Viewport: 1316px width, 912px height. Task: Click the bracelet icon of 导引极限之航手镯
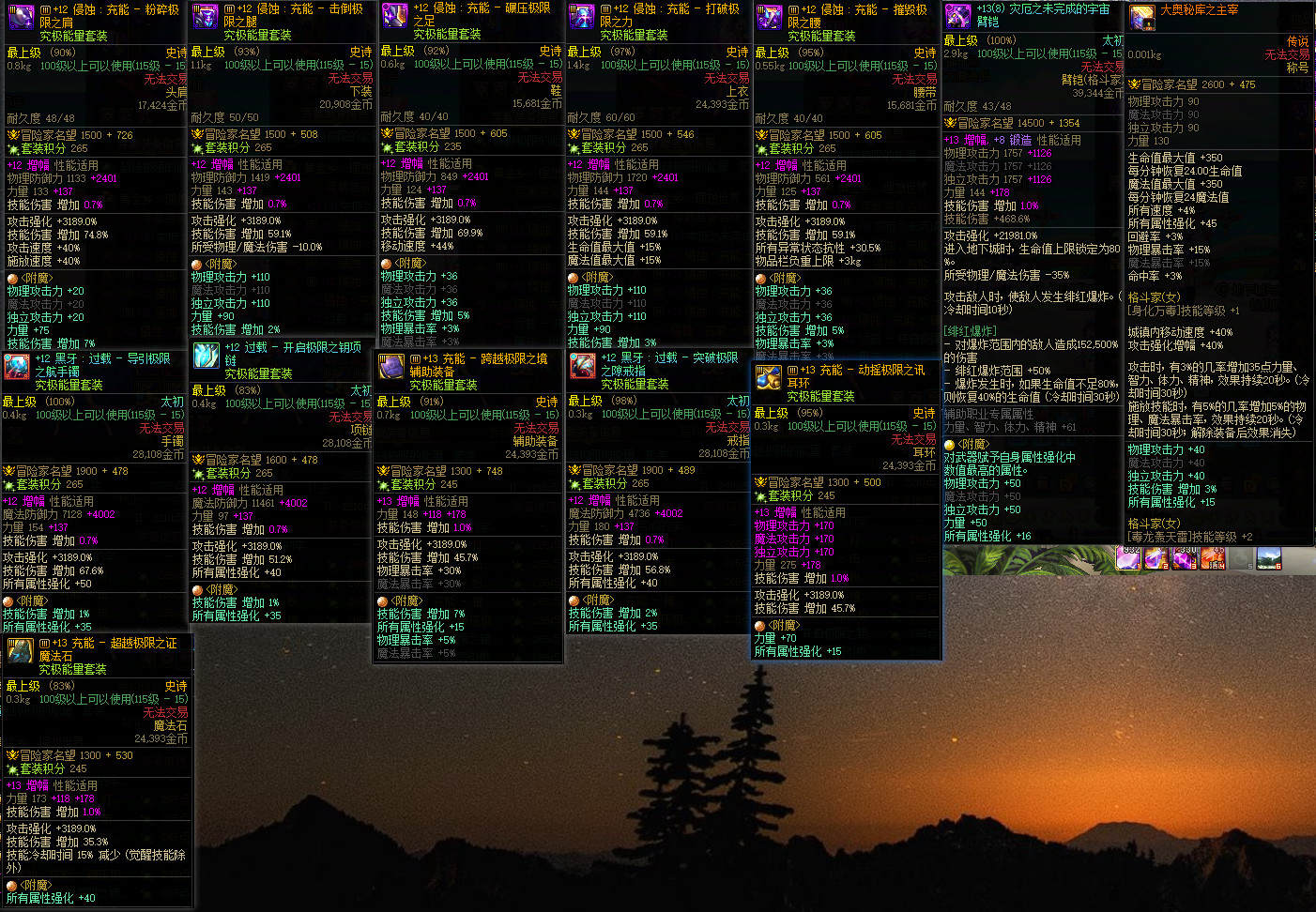coord(17,367)
